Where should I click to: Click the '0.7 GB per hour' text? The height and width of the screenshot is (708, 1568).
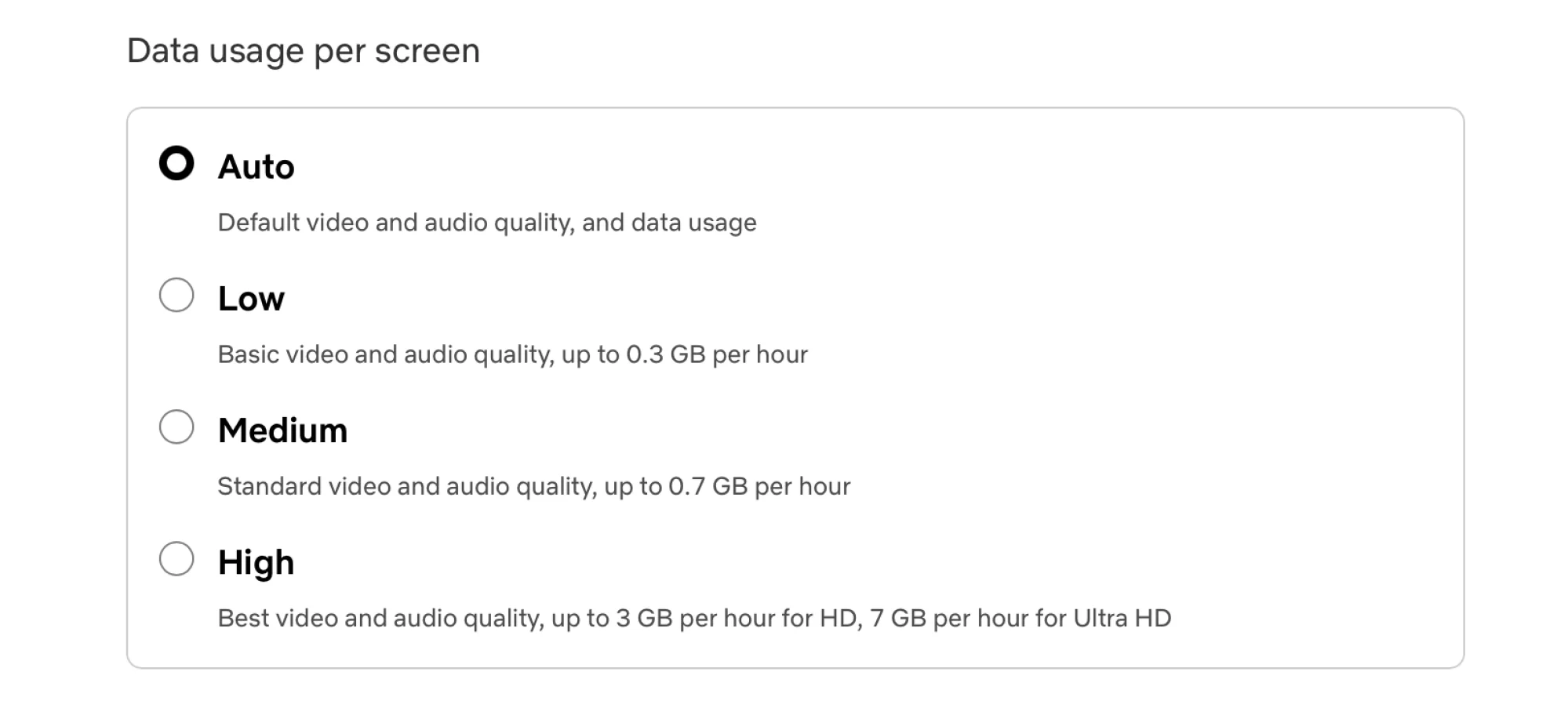click(759, 486)
